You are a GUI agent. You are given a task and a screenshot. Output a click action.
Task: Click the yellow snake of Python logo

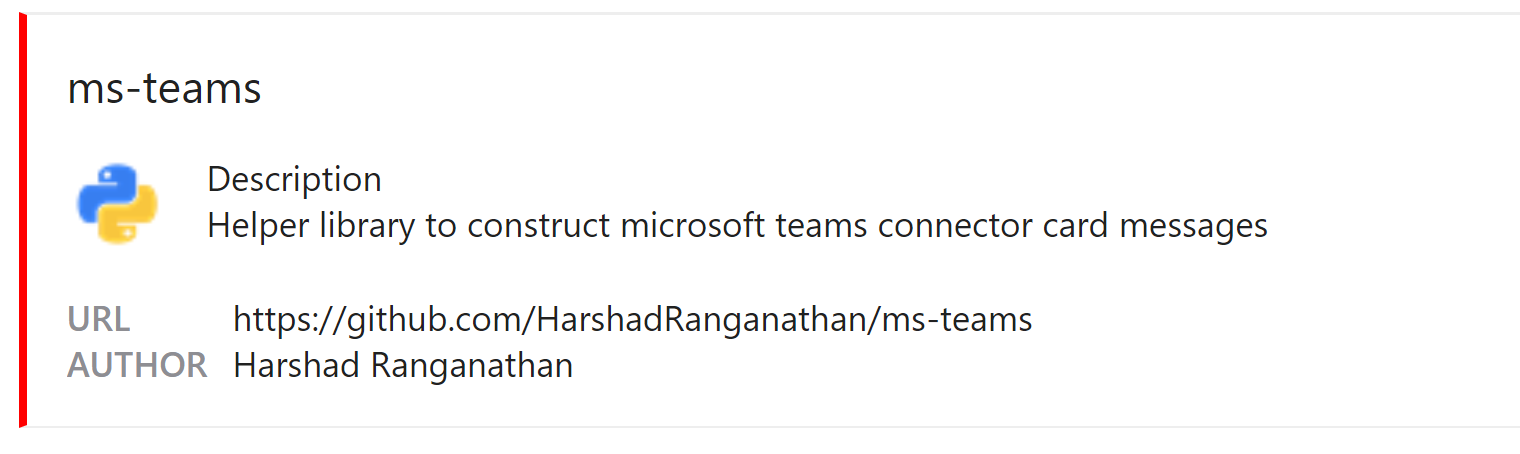pos(129,216)
